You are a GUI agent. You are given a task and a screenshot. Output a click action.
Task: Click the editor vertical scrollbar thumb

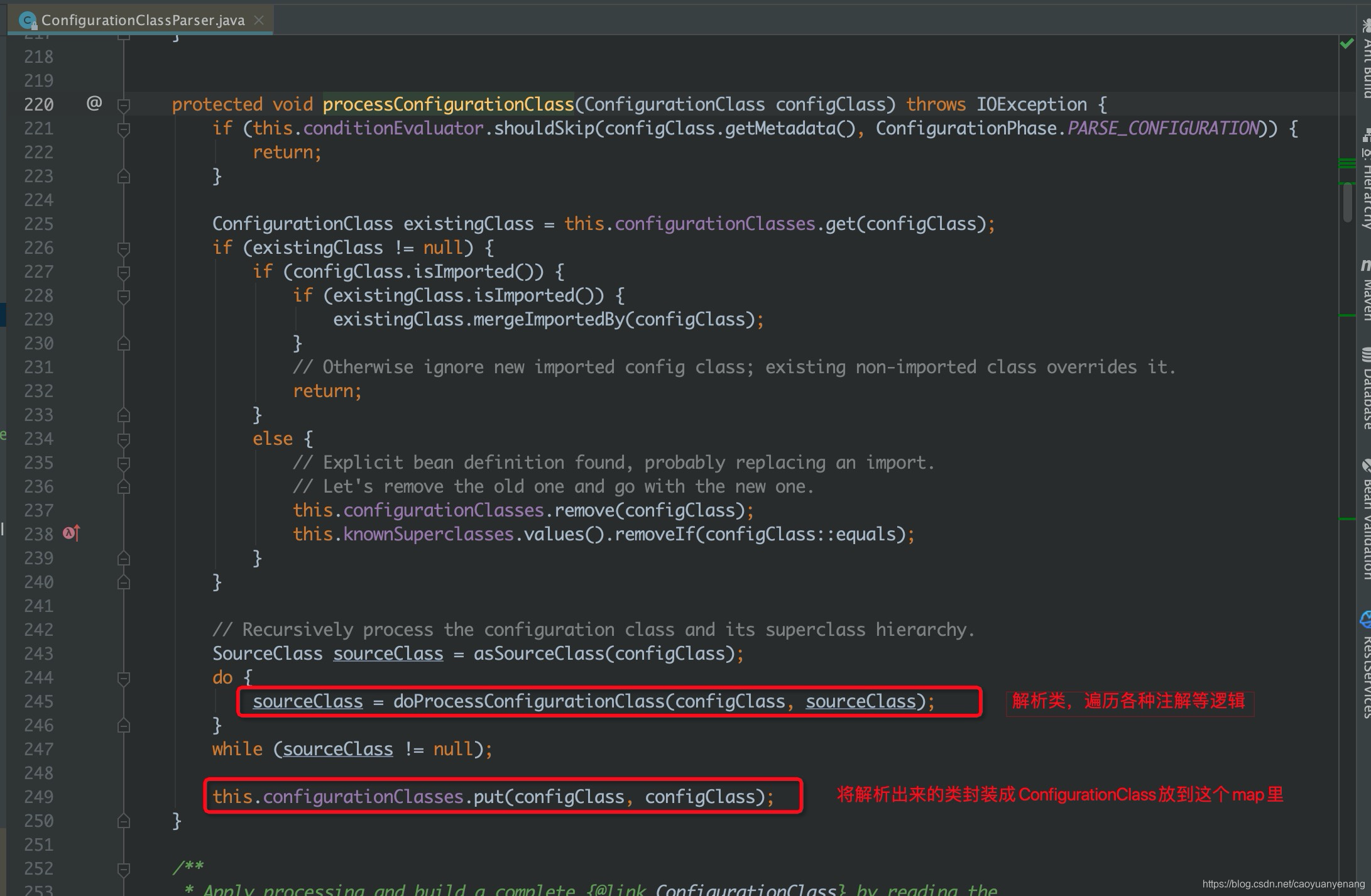pos(1347,202)
